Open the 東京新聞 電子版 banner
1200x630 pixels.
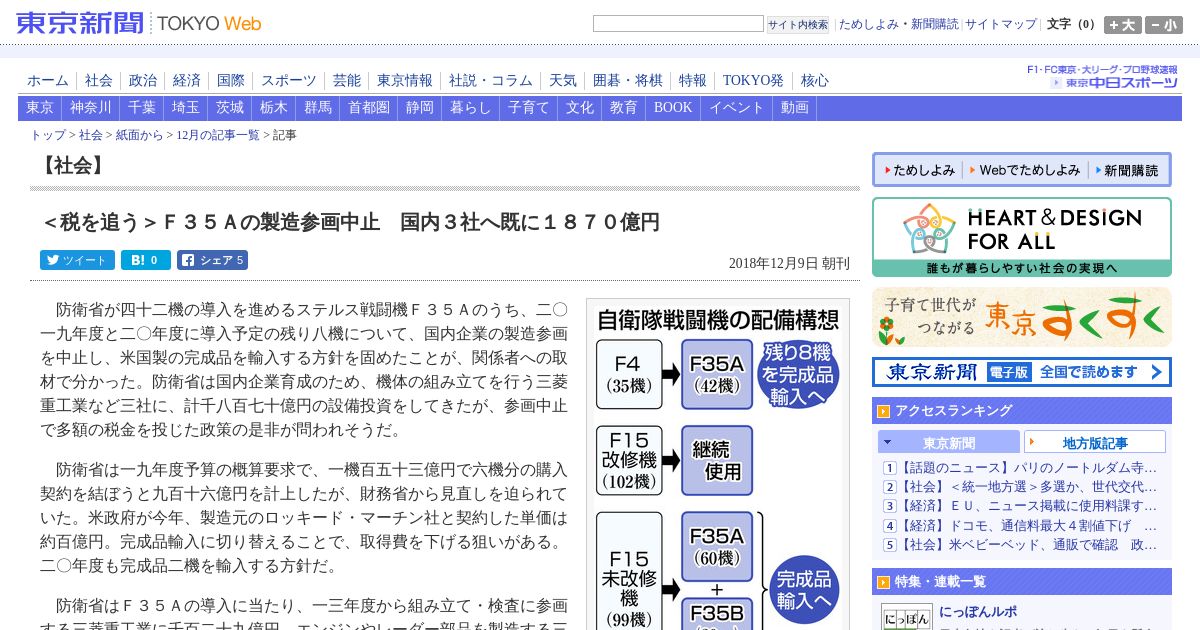click(1022, 372)
